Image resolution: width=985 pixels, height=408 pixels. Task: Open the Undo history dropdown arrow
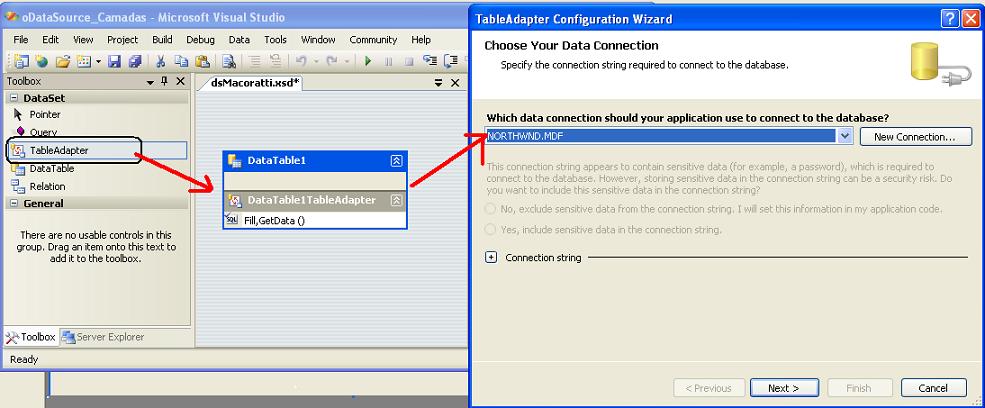pos(315,61)
